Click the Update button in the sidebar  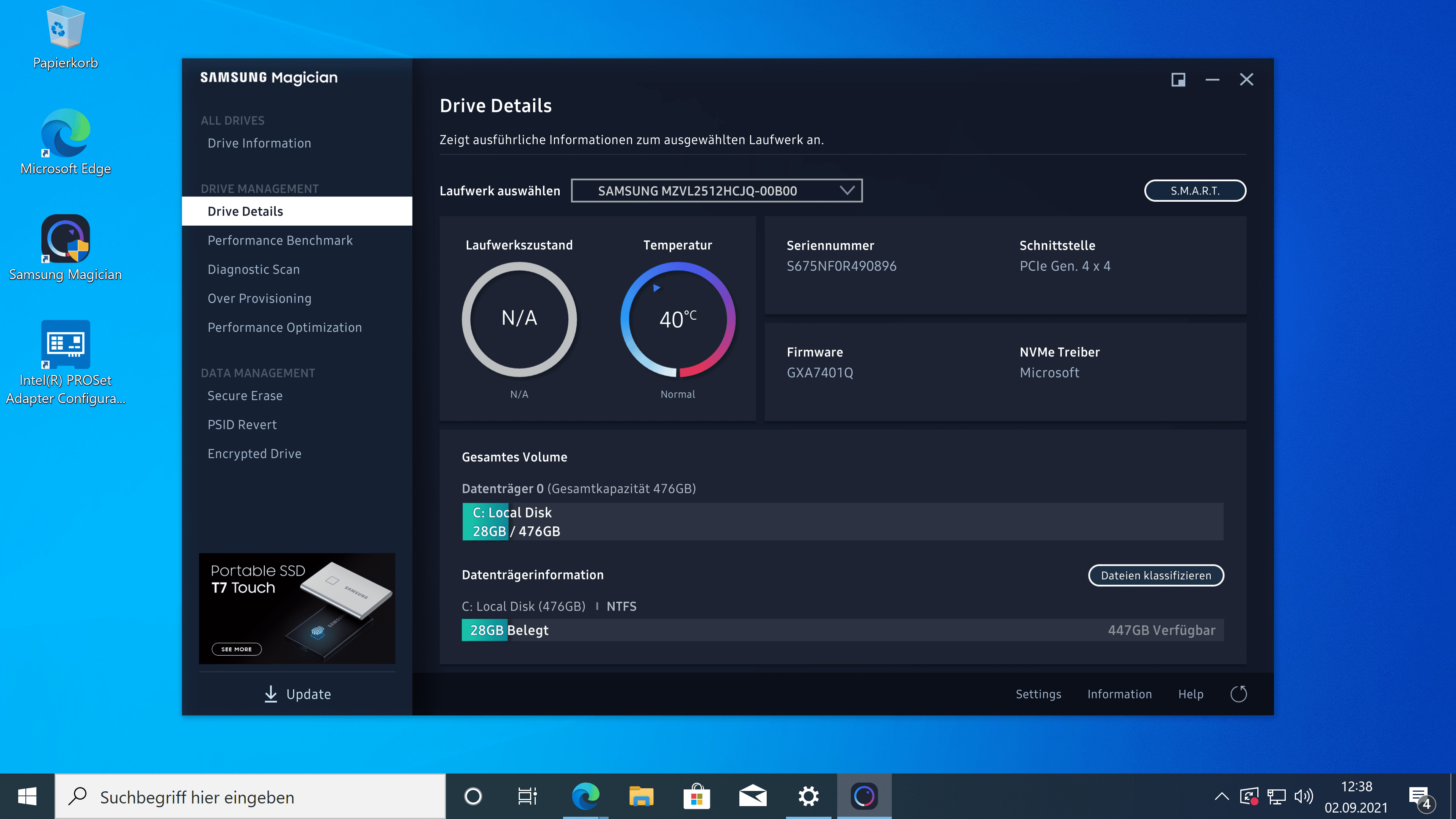pyautogui.click(x=297, y=693)
